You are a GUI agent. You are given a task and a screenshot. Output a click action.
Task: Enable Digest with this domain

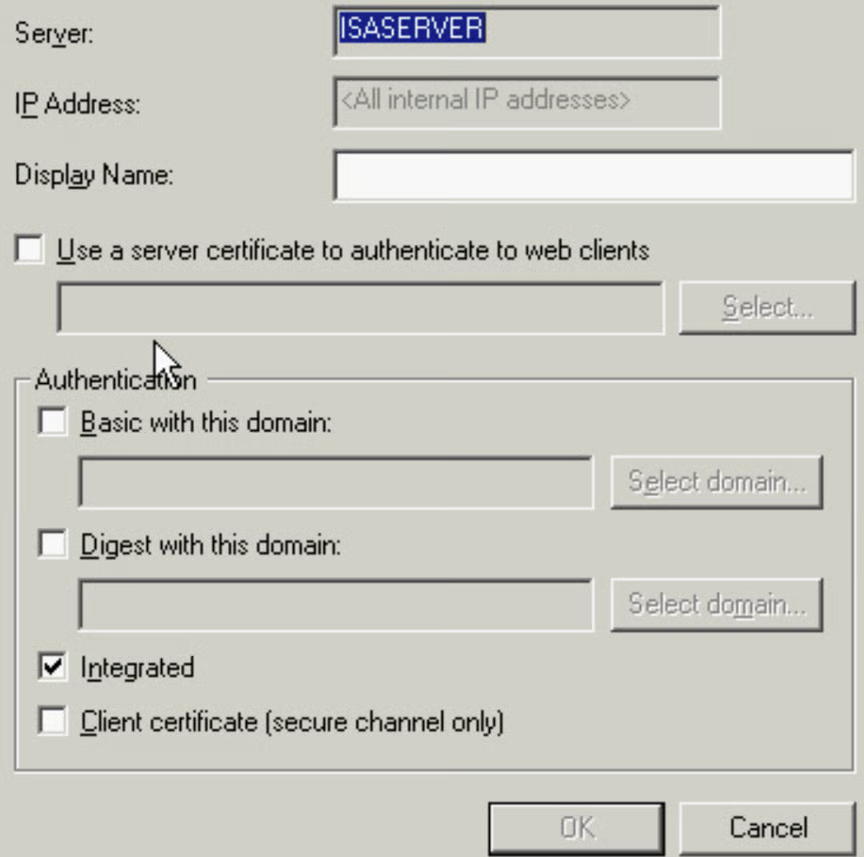coord(52,544)
